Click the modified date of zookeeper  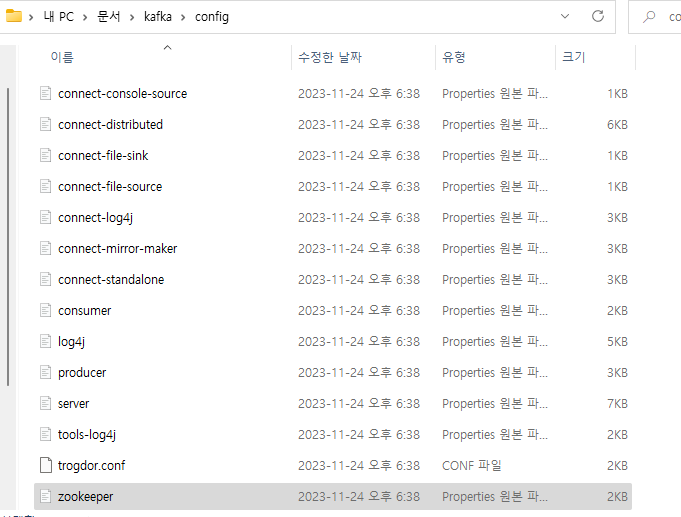click(359, 497)
